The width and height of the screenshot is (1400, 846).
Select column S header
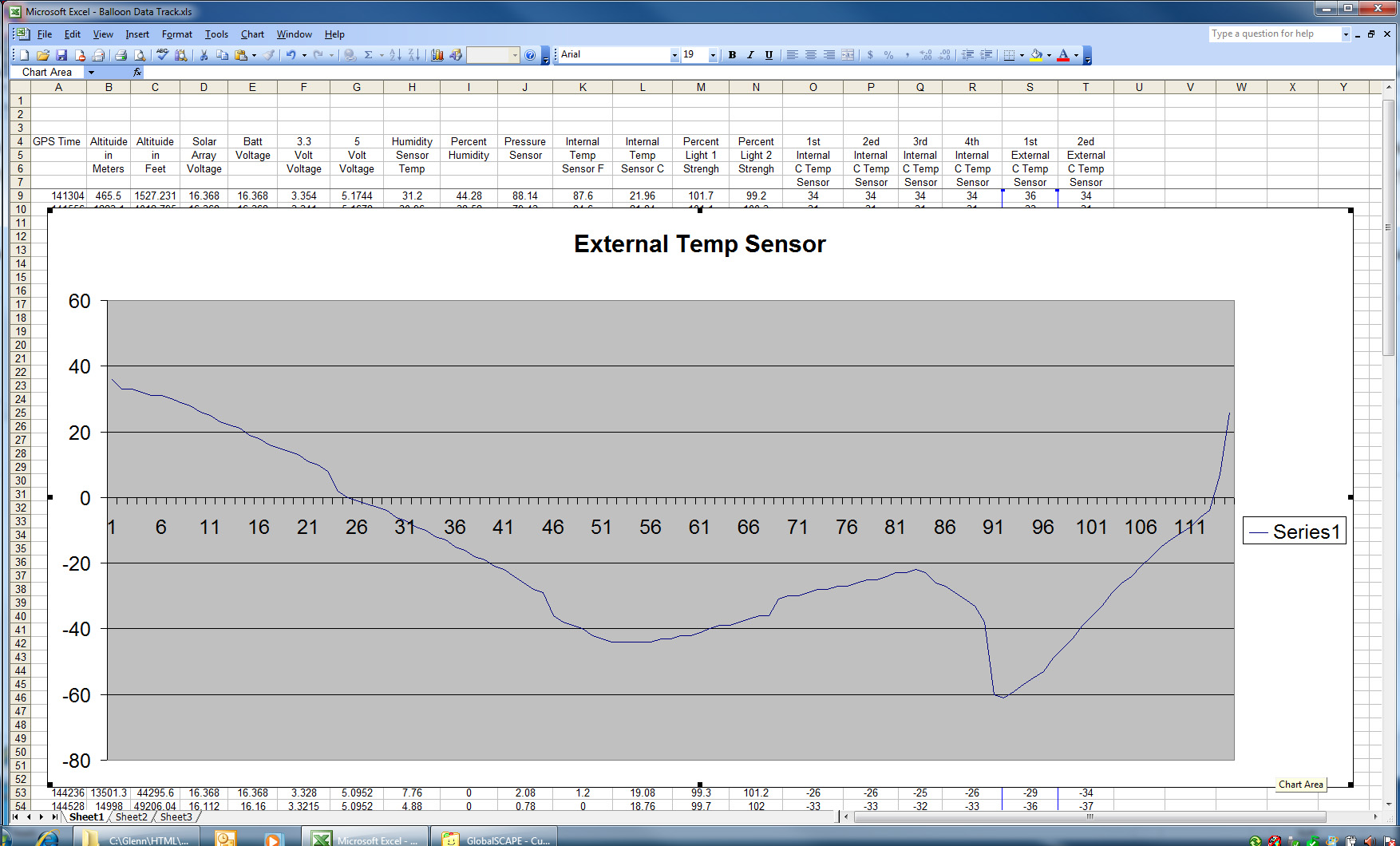pos(1030,87)
